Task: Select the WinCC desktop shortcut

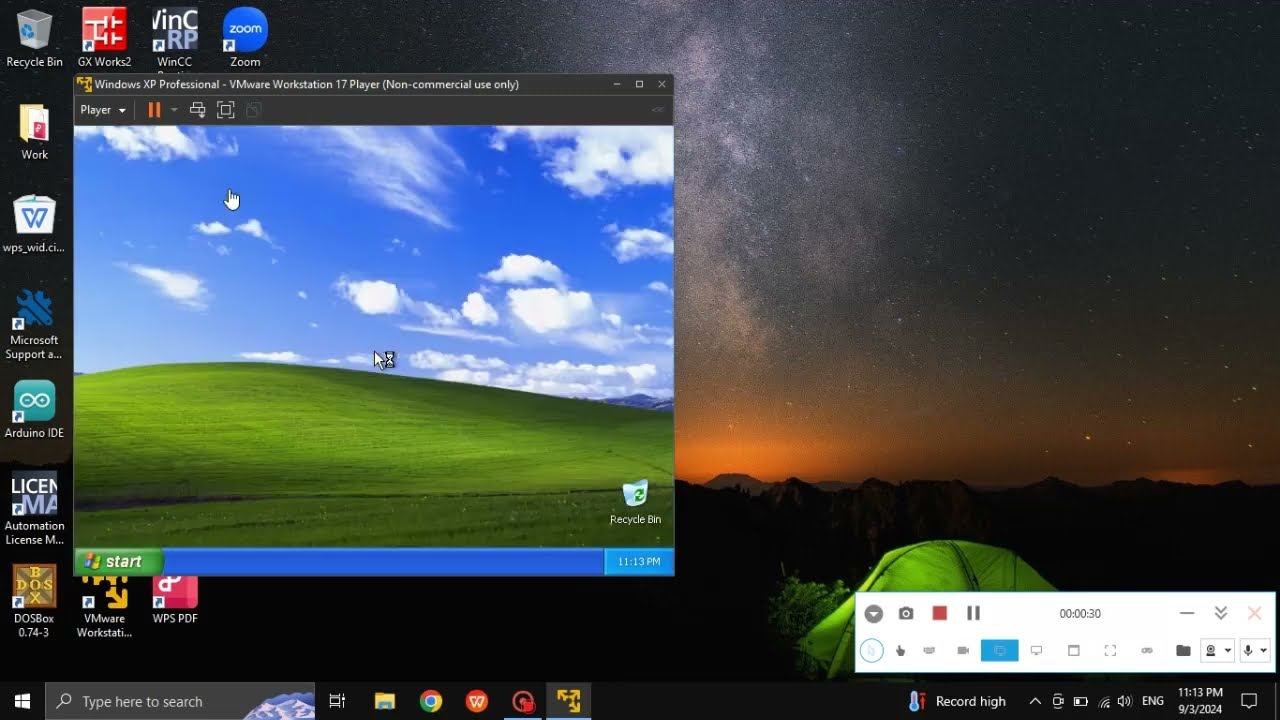Action: click(175, 38)
